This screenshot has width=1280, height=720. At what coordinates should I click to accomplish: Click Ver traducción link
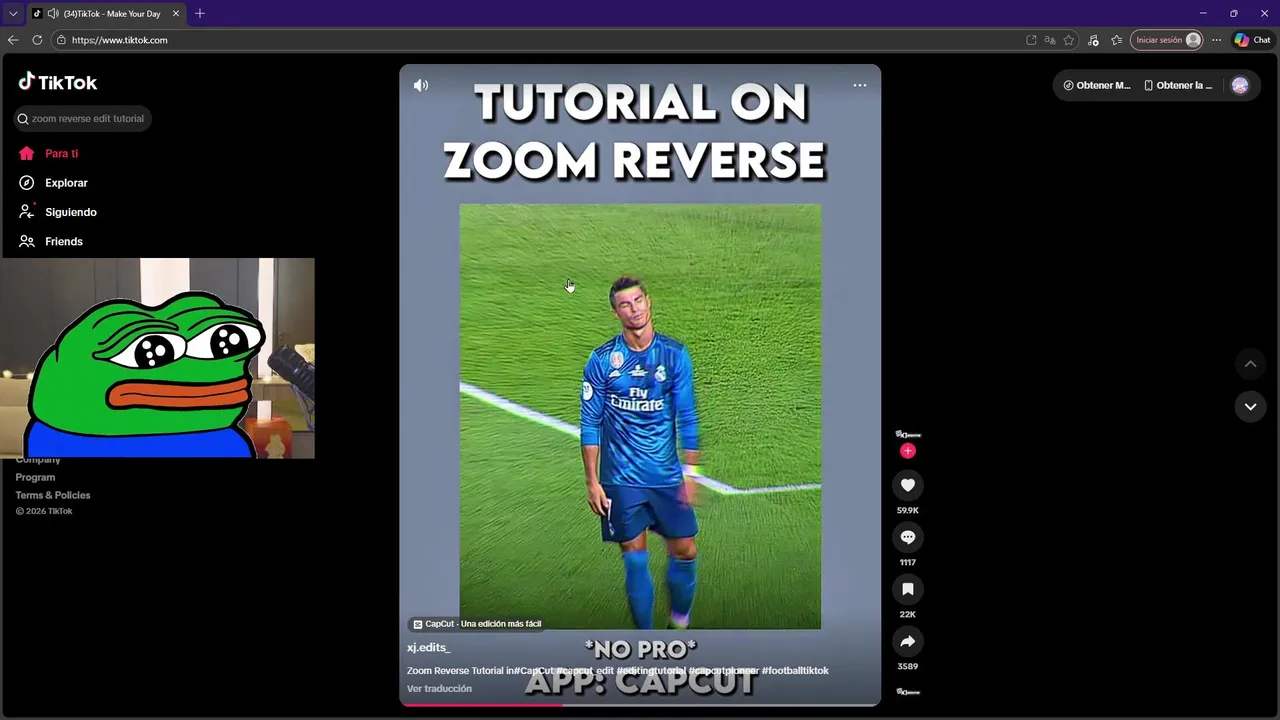pyautogui.click(x=439, y=688)
